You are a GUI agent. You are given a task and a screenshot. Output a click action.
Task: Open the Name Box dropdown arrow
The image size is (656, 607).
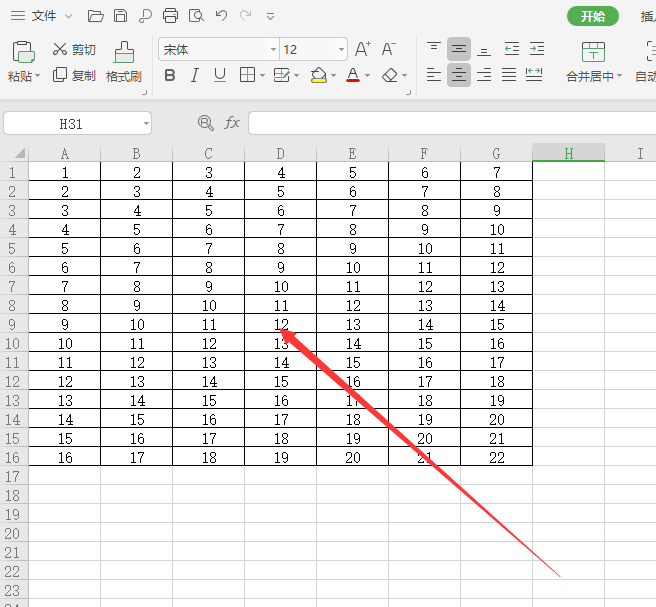pyautogui.click(x=146, y=123)
